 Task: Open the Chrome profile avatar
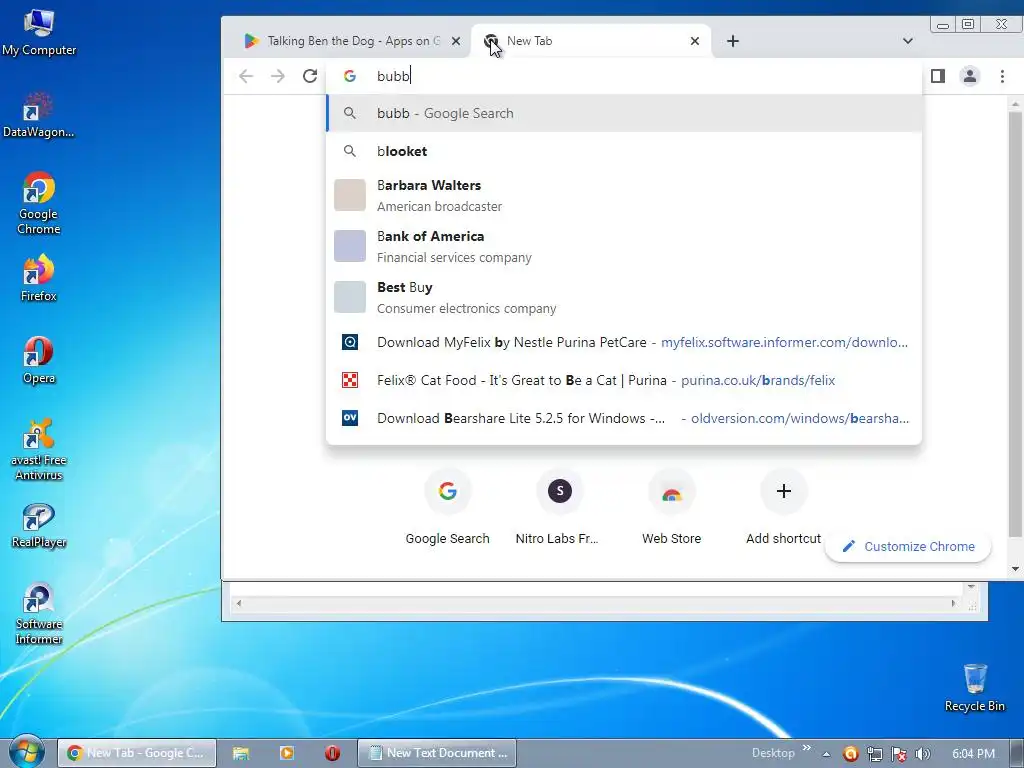pos(970,76)
